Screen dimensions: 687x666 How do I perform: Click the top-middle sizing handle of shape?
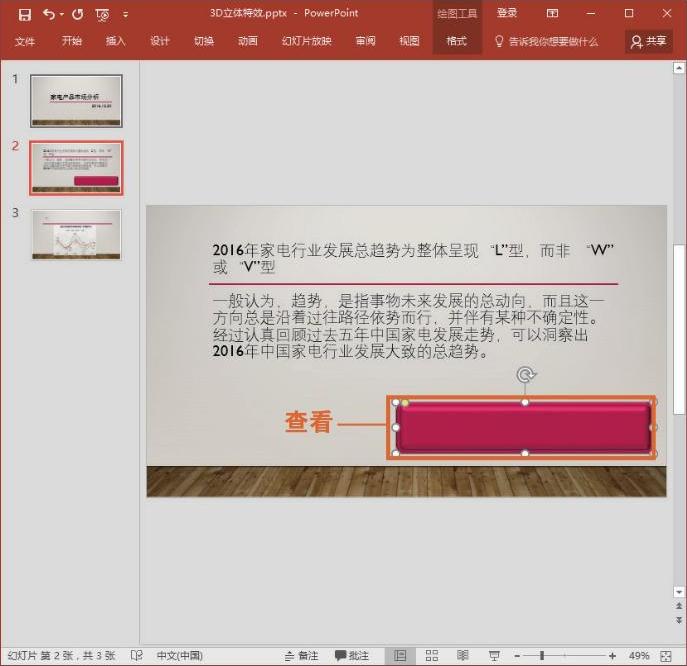pyautogui.click(x=525, y=402)
